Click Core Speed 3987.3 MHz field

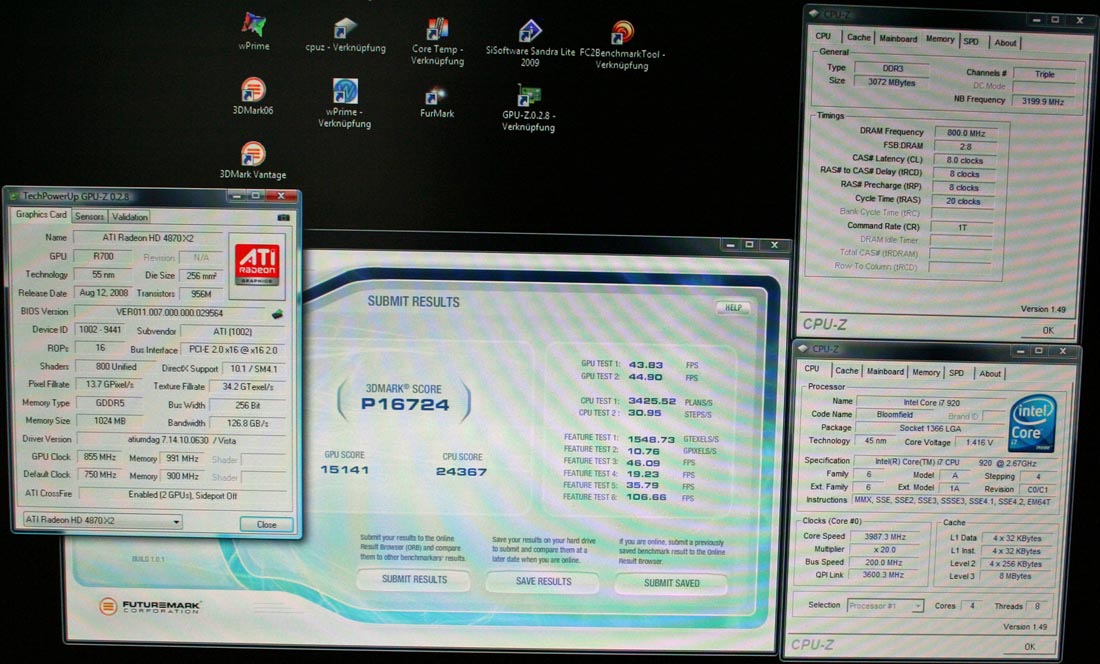884,536
